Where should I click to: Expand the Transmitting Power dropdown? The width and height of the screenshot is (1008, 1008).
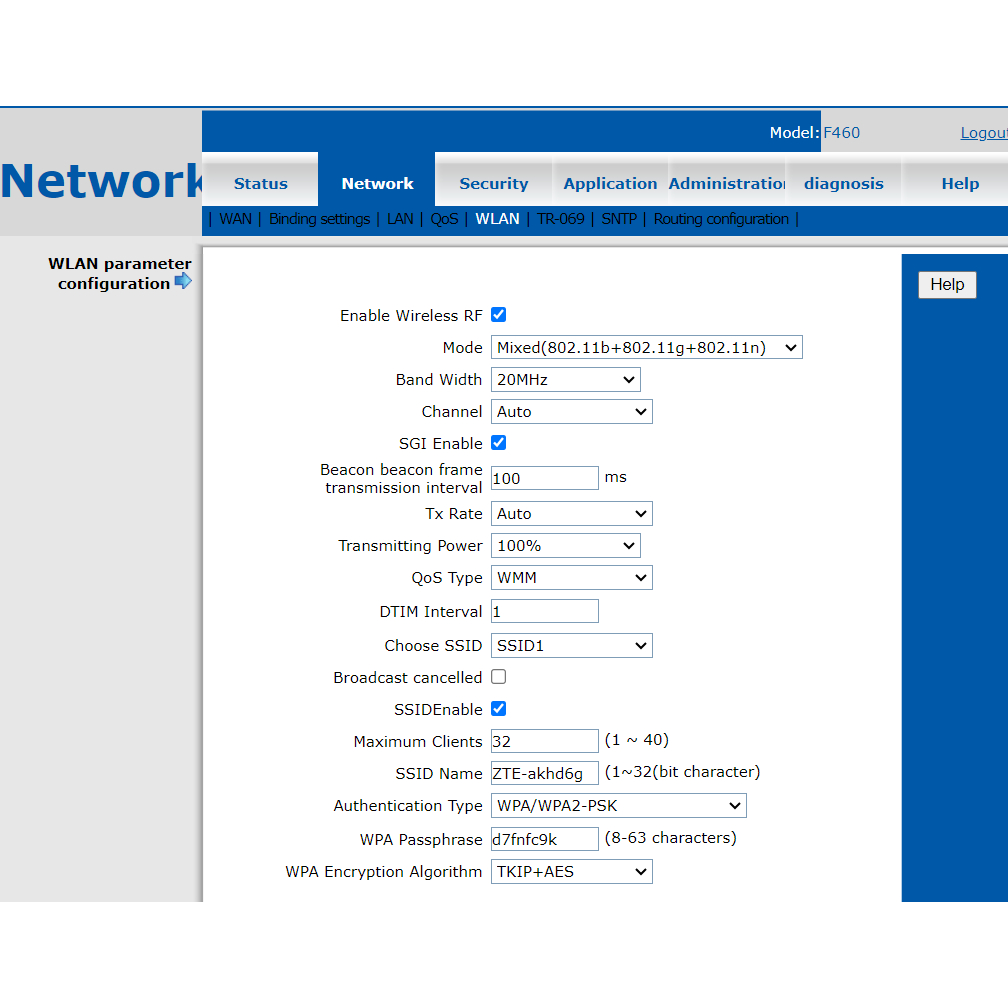point(565,546)
